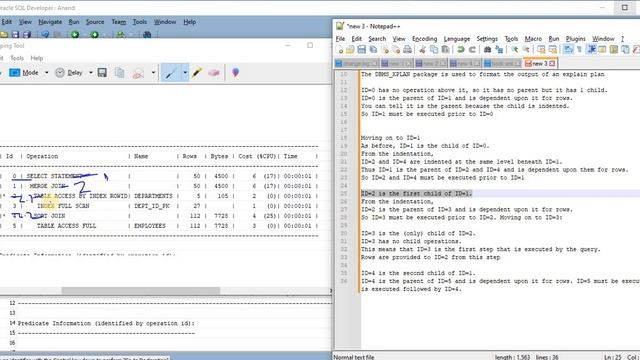Open the Window menu in SQL Developer
Image resolution: width=640 pixels, height=360 pixels.
click(x=165, y=22)
